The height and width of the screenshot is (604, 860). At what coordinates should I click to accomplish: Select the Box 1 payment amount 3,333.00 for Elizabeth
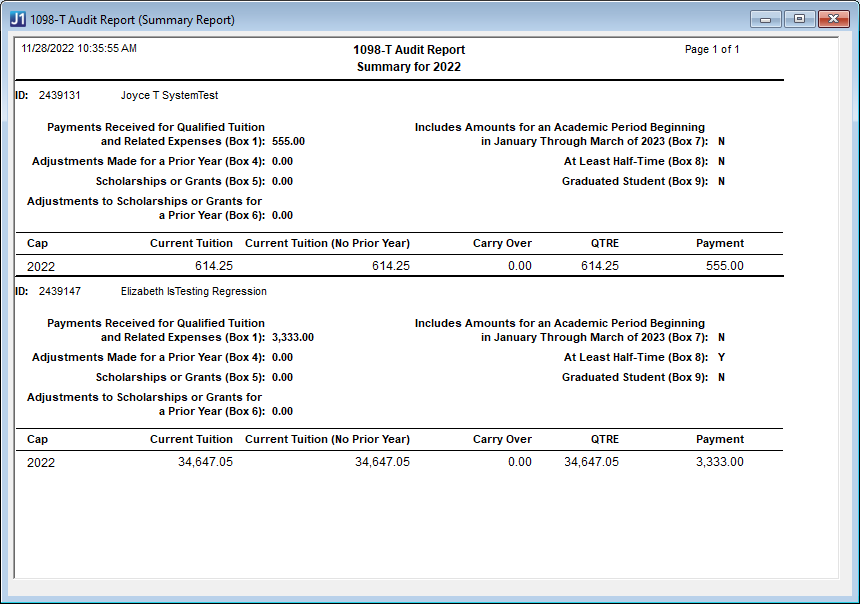click(293, 337)
